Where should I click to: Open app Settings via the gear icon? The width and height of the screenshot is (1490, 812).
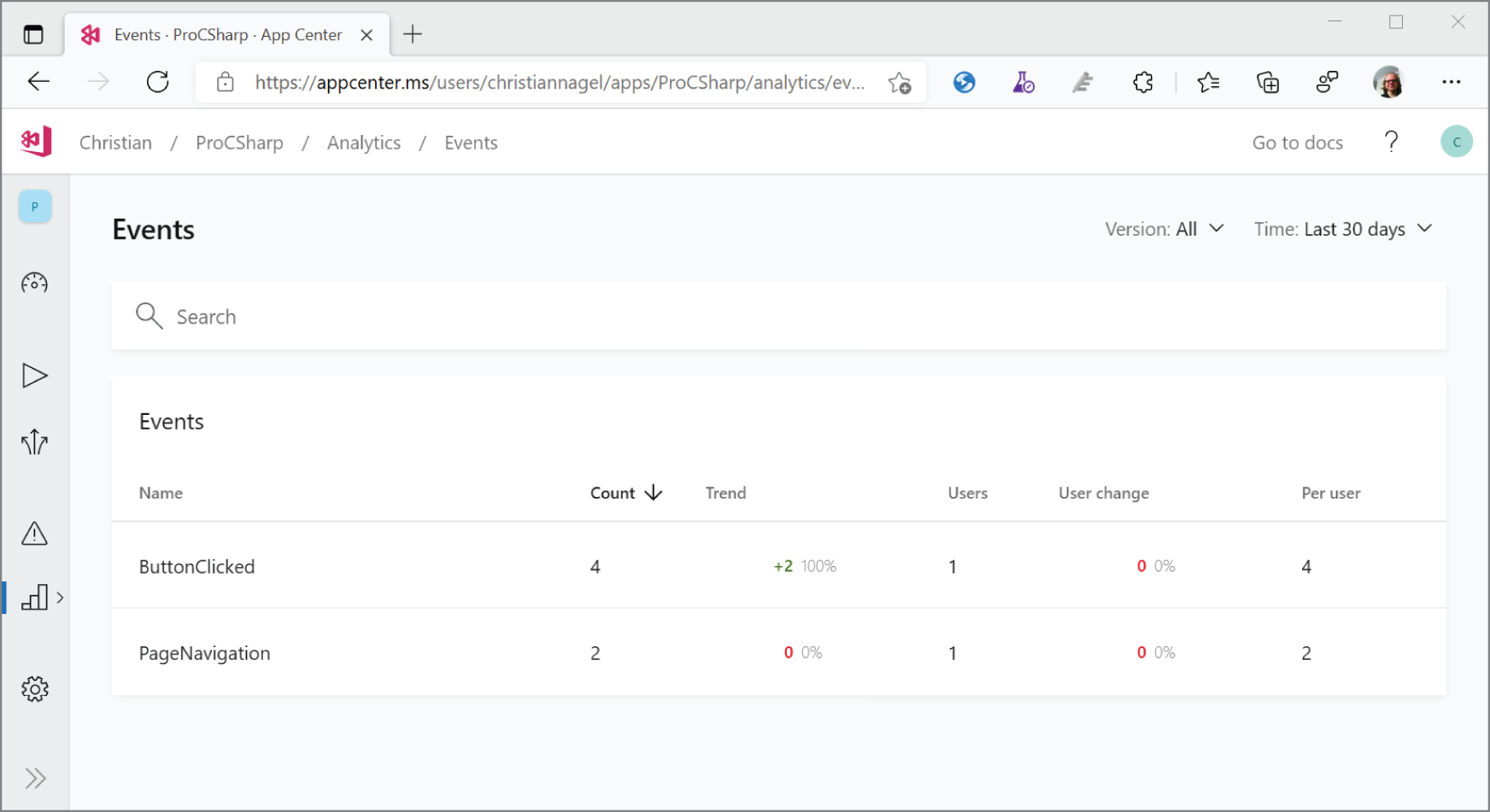click(x=34, y=689)
